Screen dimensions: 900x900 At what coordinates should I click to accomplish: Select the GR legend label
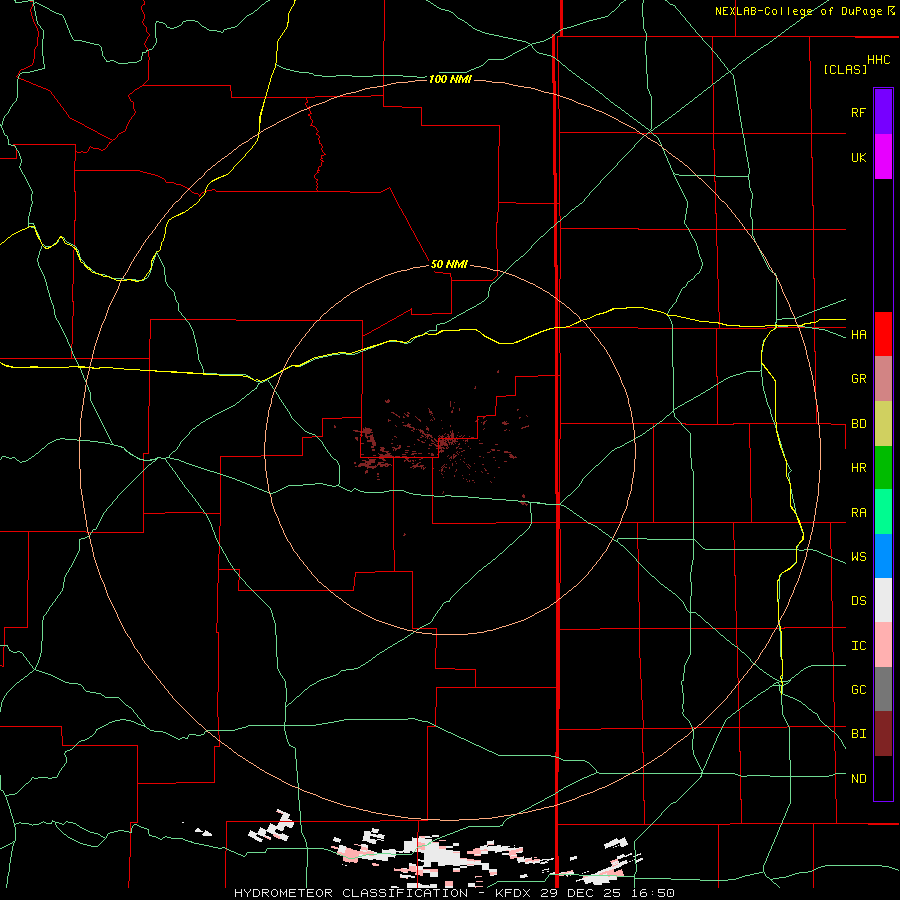pos(858,379)
